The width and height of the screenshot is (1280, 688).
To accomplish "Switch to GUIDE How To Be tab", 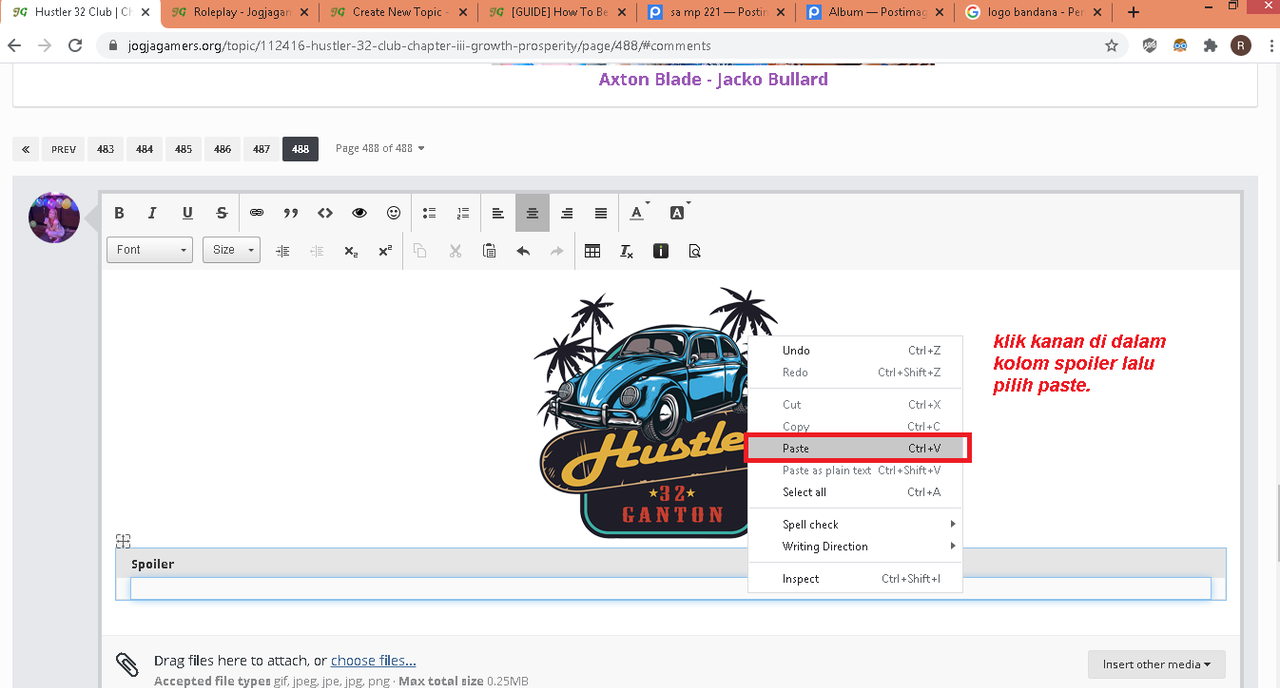I will pyautogui.click(x=556, y=12).
